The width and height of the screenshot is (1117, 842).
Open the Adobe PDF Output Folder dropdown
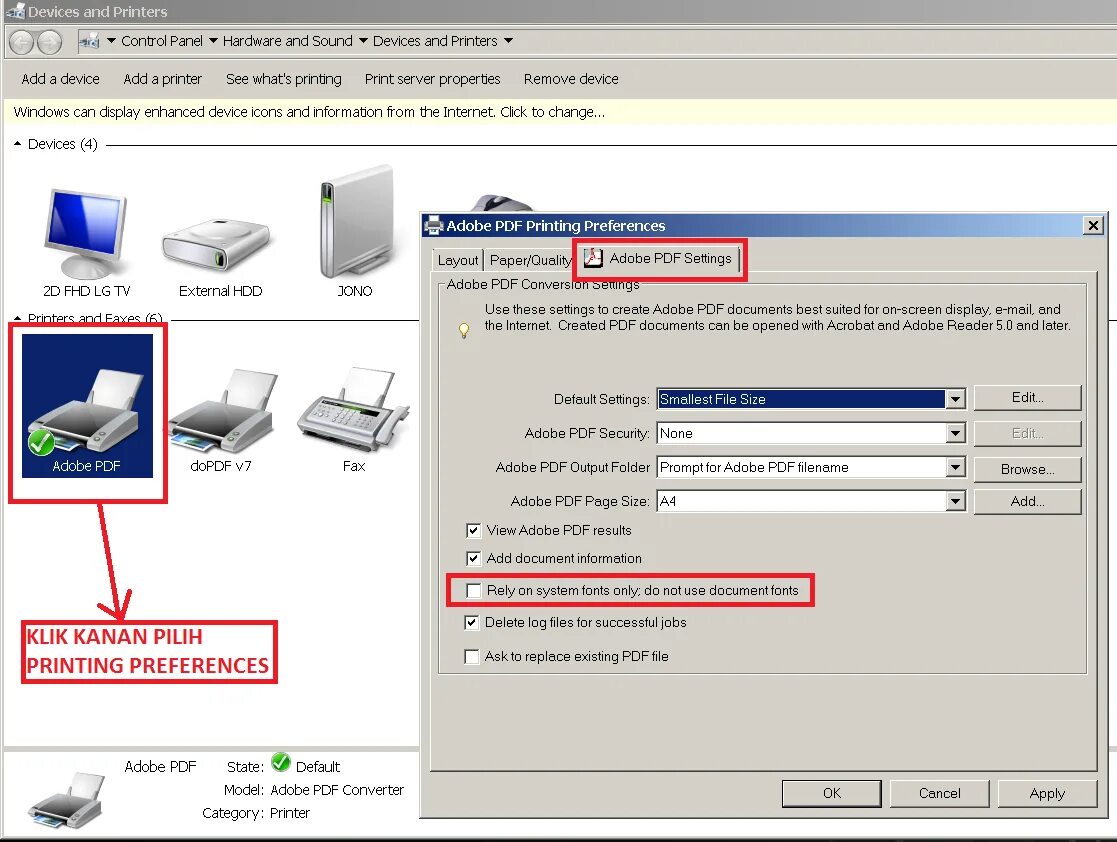coord(956,467)
